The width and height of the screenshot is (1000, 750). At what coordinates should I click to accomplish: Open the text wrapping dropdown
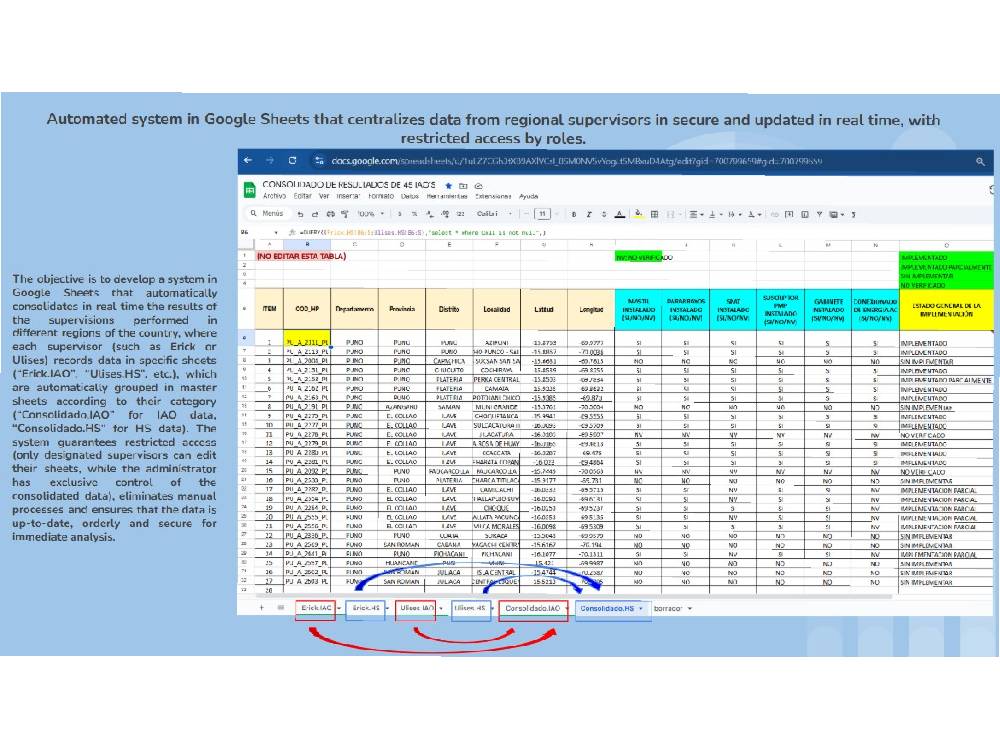(735, 214)
